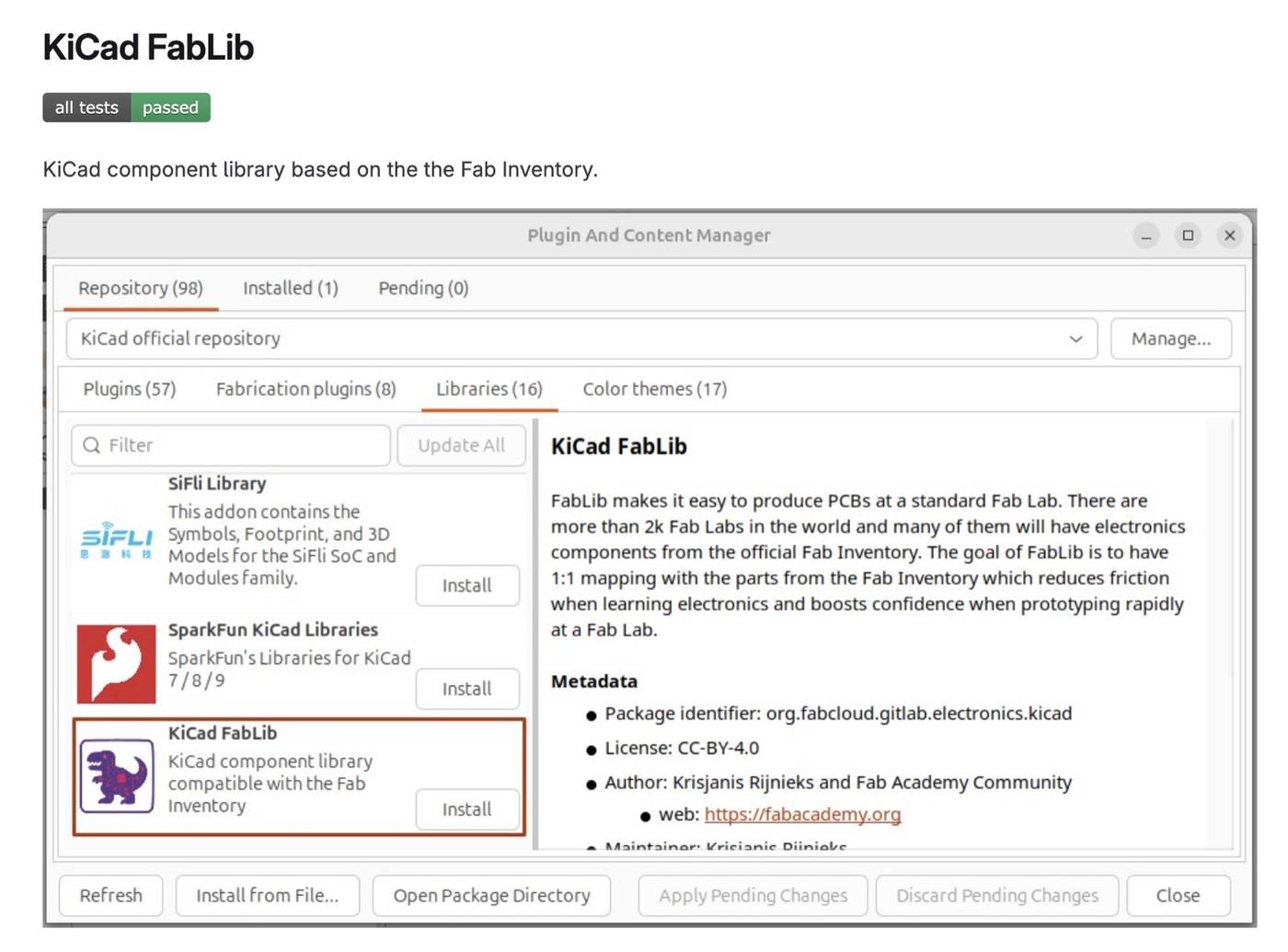Select the Plugins (57) tab
Viewport: 1288px width, 952px height.
[x=130, y=389]
